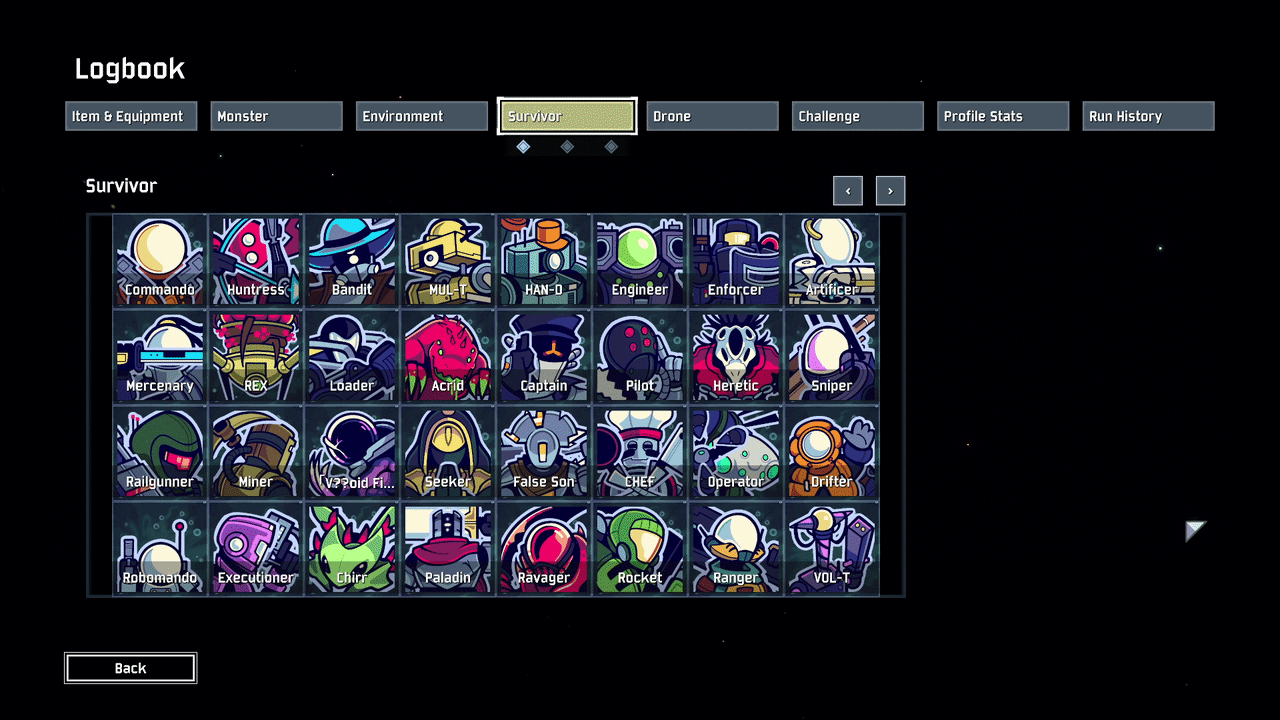1280x720 pixels.
Task: Select the Seeker survivor icon
Action: (x=448, y=452)
